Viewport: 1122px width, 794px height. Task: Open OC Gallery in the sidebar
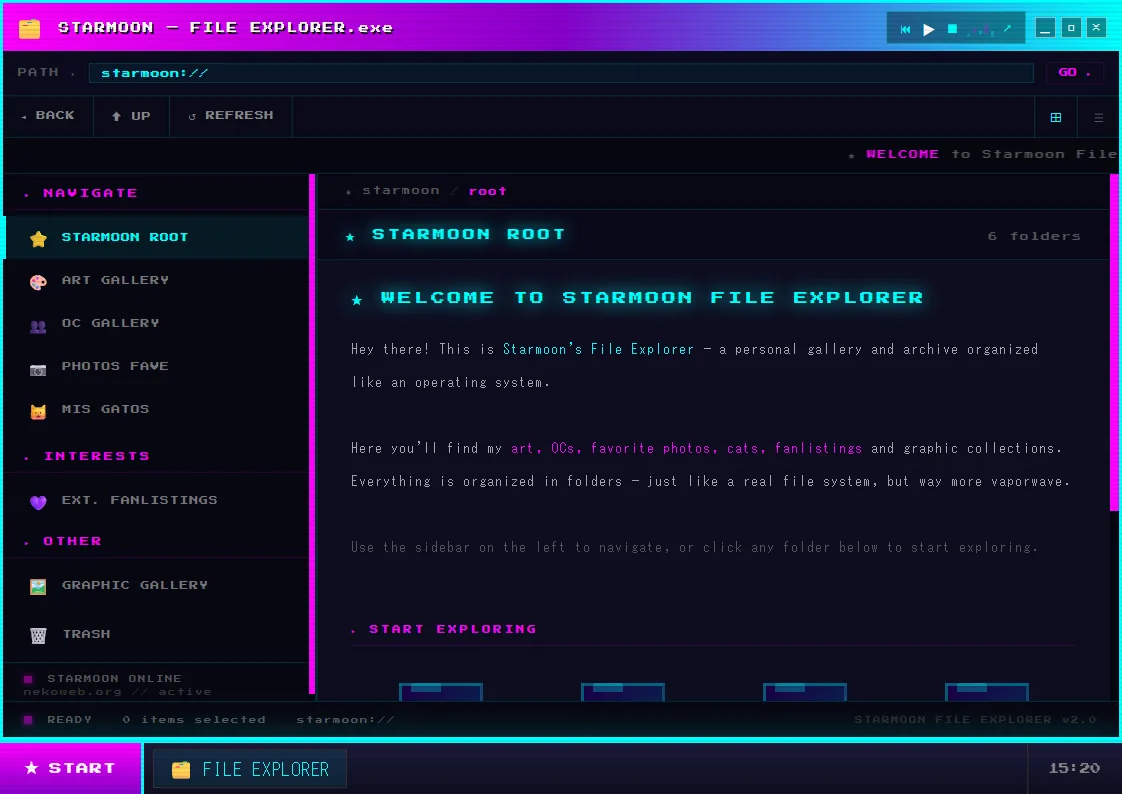tap(157, 323)
